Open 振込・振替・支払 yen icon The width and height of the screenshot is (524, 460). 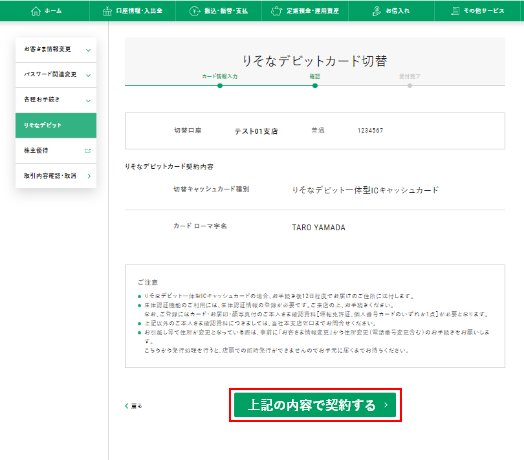(194, 11)
